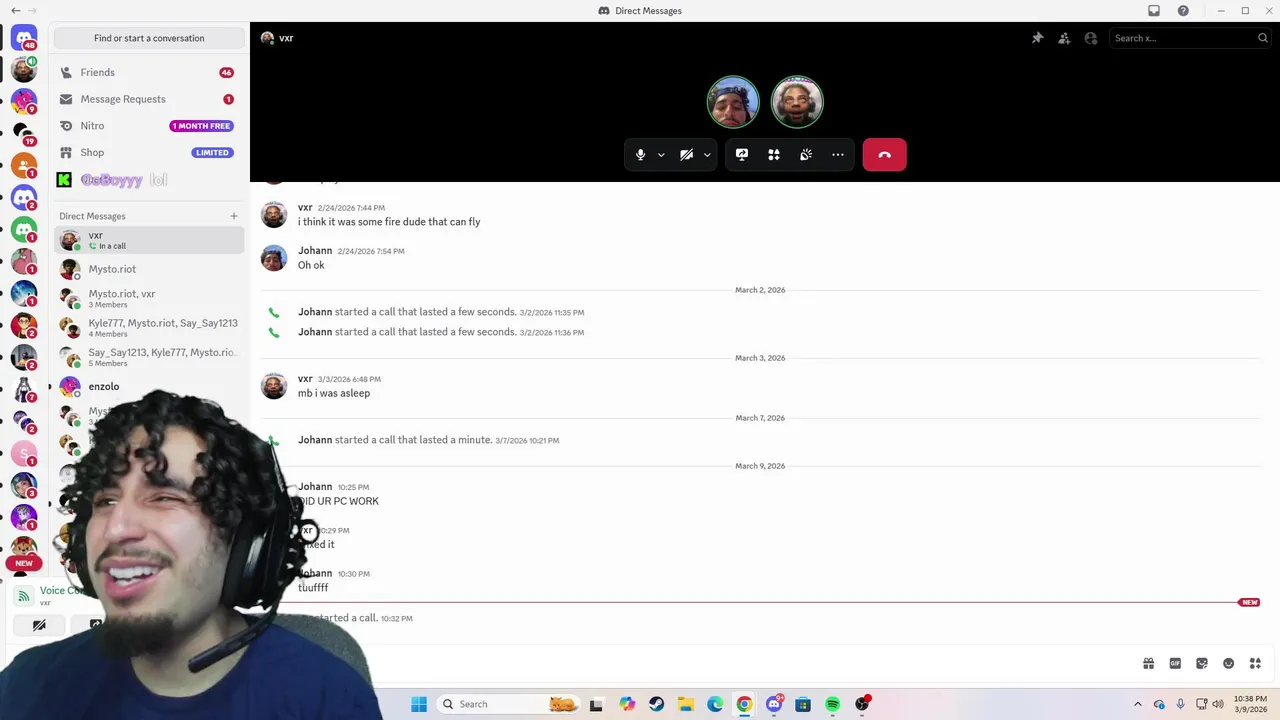Image resolution: width=1280 pixels, height=720 pixels.
Task: Open apps launcher in message bar
Action: coord(1255,663)
